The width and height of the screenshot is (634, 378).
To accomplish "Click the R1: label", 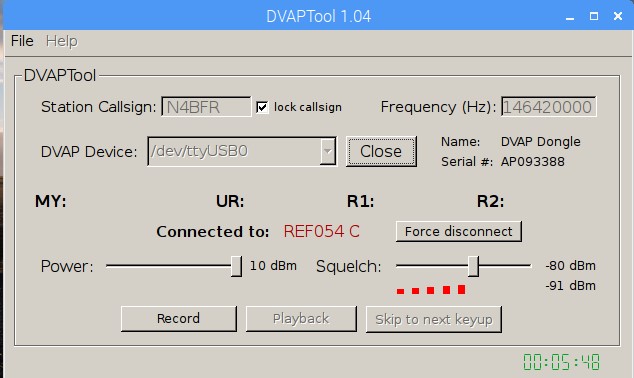I will click(x=360, y=201).
